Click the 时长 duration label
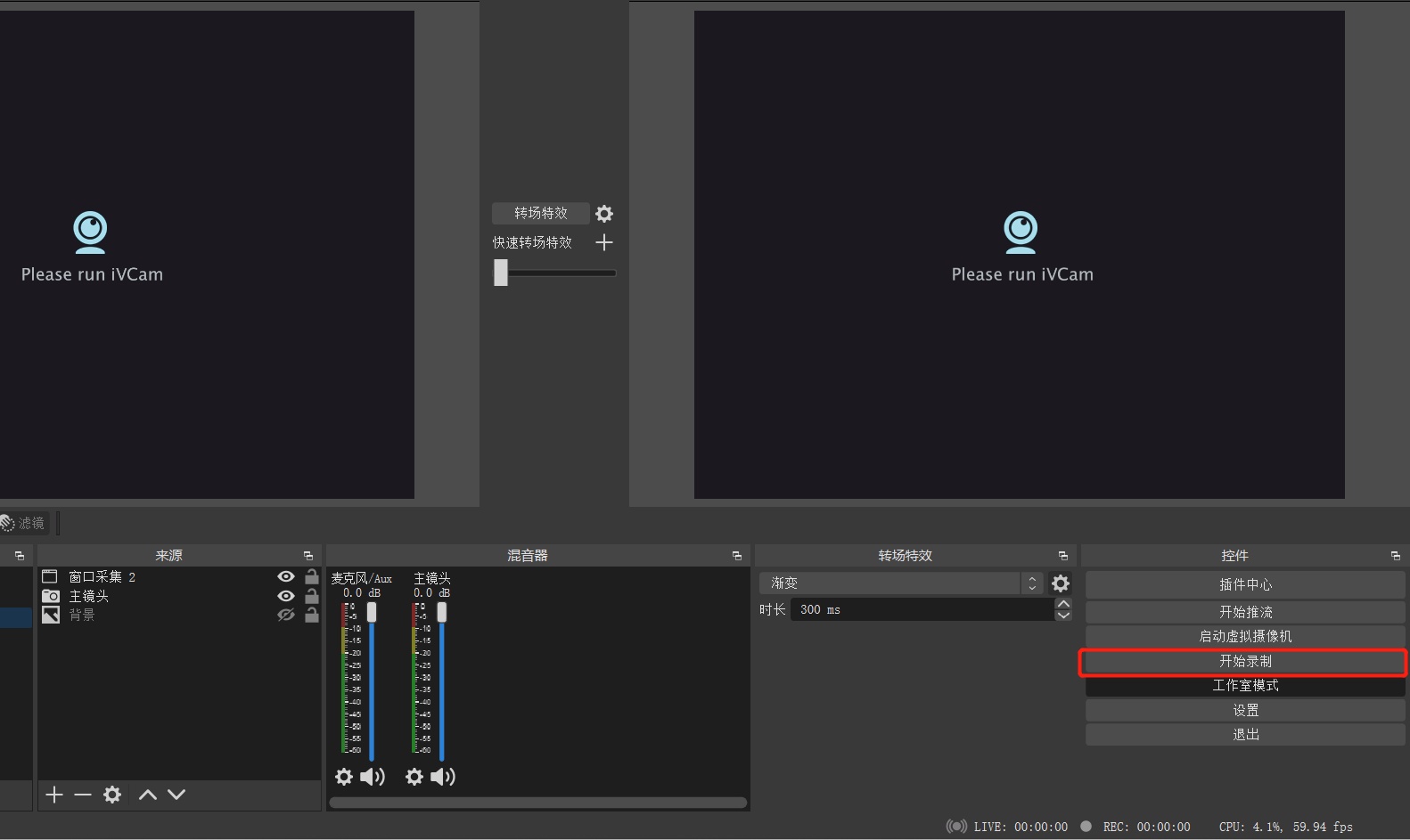1410x840 pixels. tap(773, 609)
